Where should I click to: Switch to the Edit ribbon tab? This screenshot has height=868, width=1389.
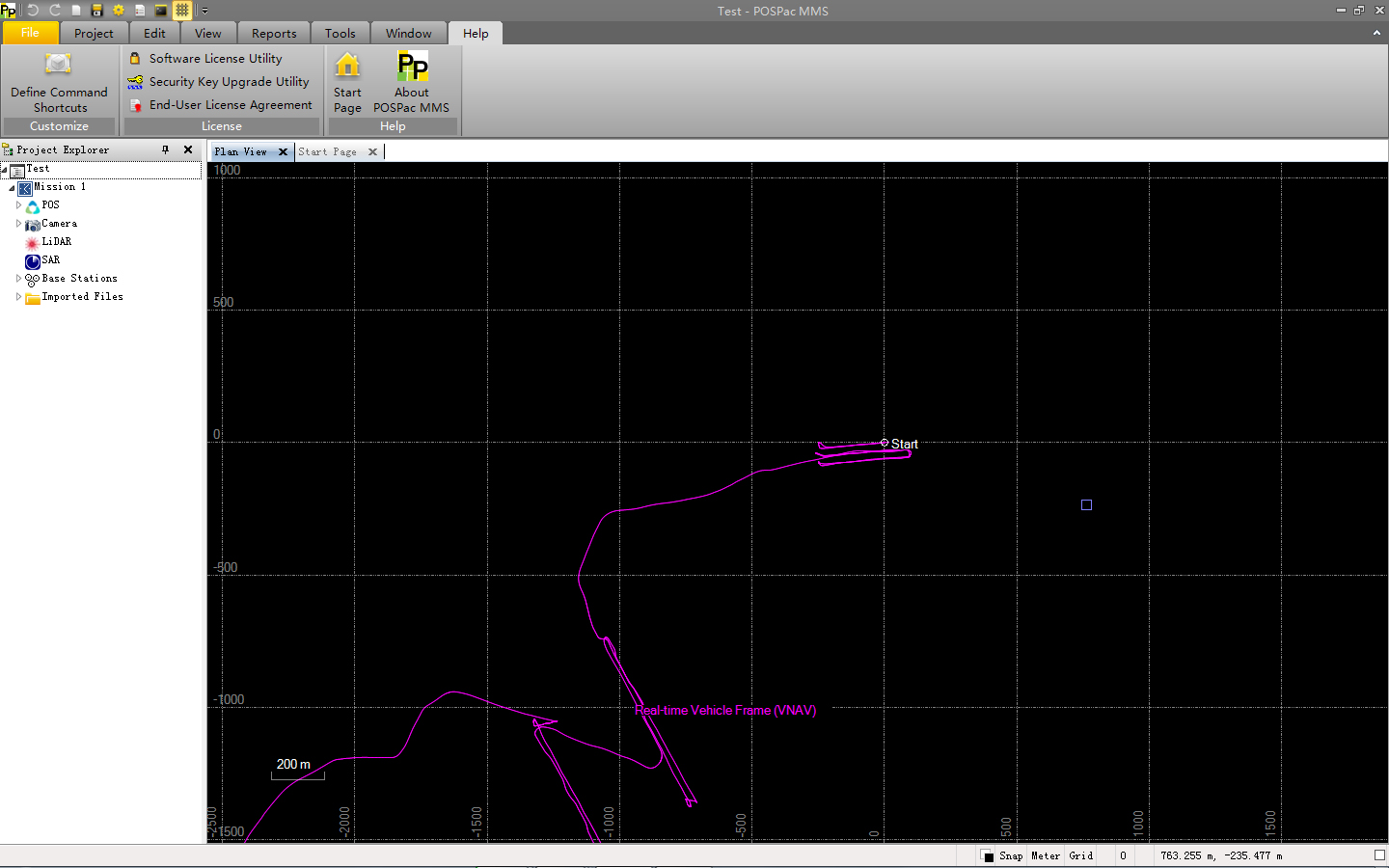(154, 33)
